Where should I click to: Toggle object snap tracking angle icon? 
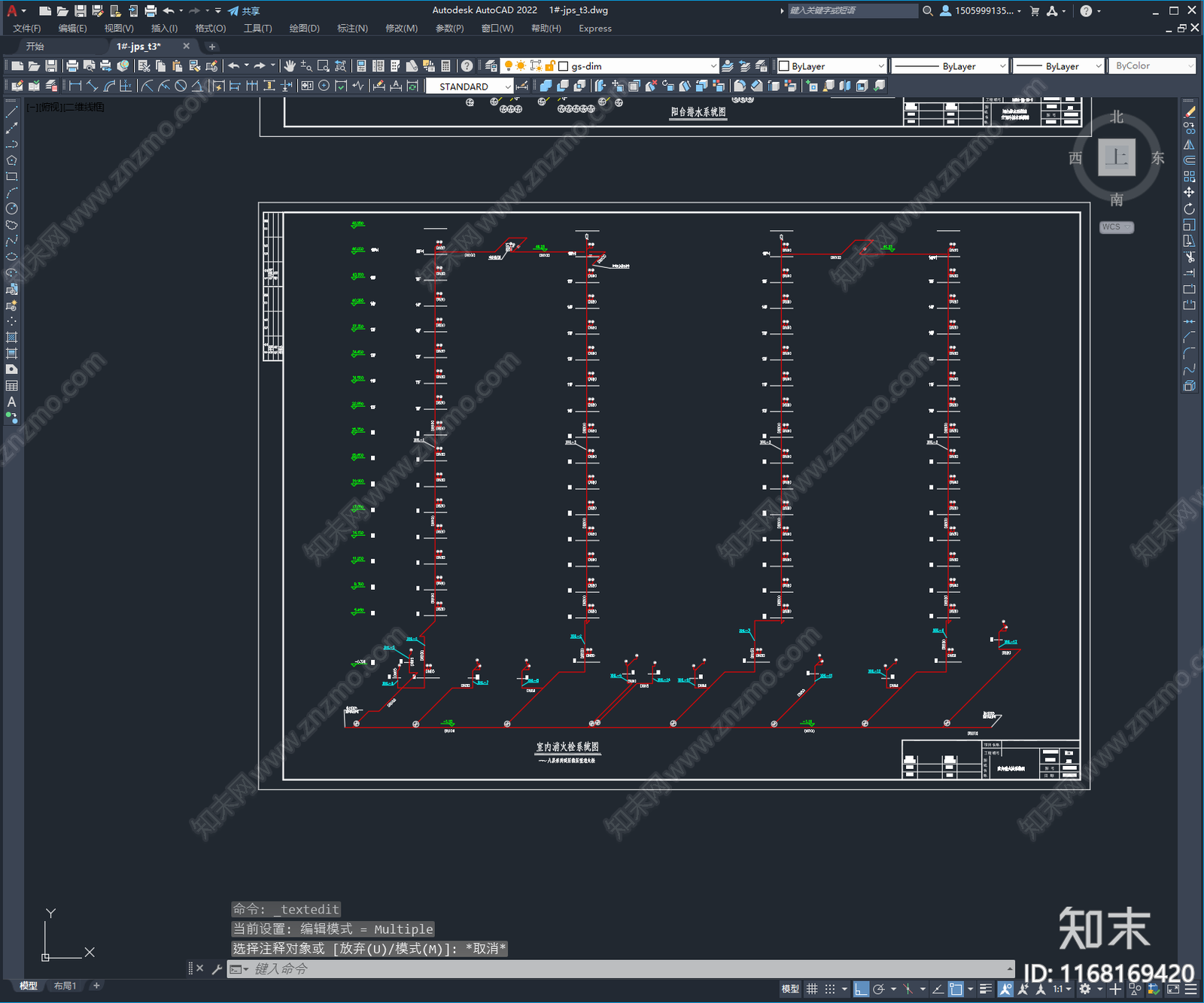pyautogui.click(x=938, y=989)
